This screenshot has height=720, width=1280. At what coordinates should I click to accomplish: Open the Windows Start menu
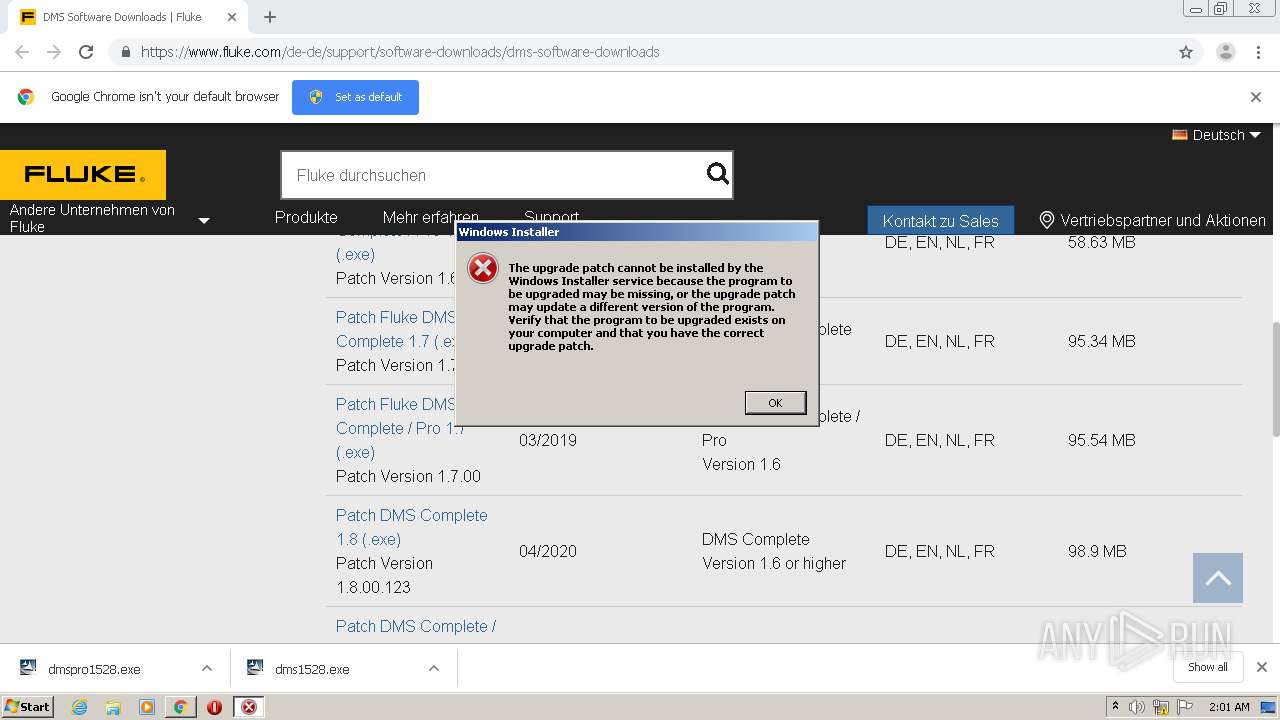[28, 706]
